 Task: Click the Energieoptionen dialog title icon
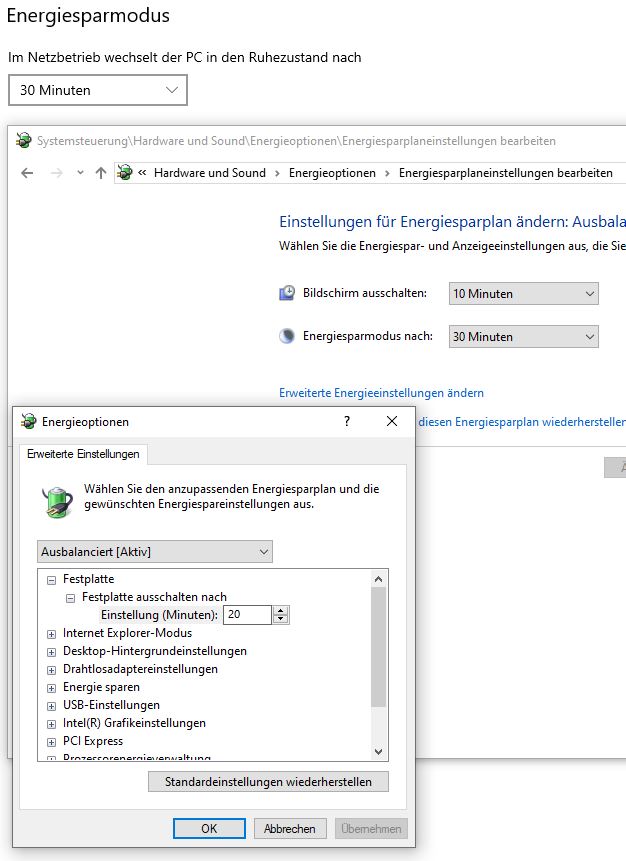[27, 422]
